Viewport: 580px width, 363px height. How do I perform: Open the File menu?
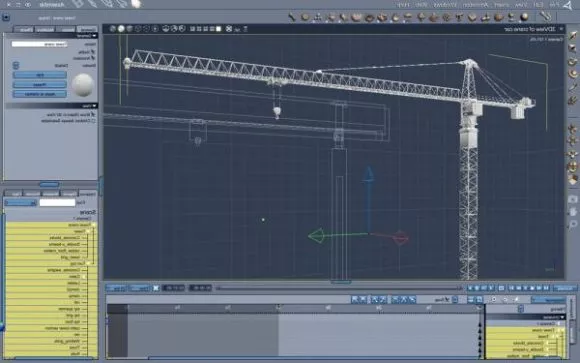pyautogui.click(x=554, y=5)
